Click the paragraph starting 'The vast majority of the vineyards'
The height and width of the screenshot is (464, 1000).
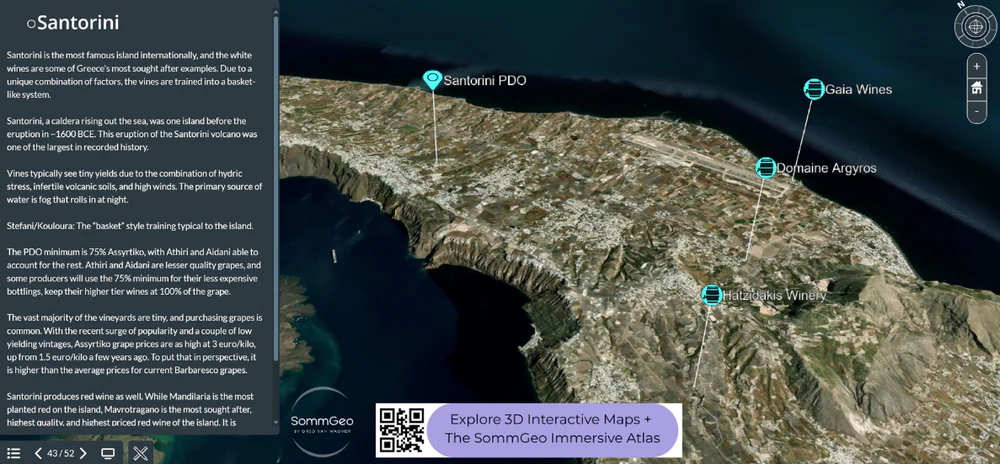(x=134, y=344)
